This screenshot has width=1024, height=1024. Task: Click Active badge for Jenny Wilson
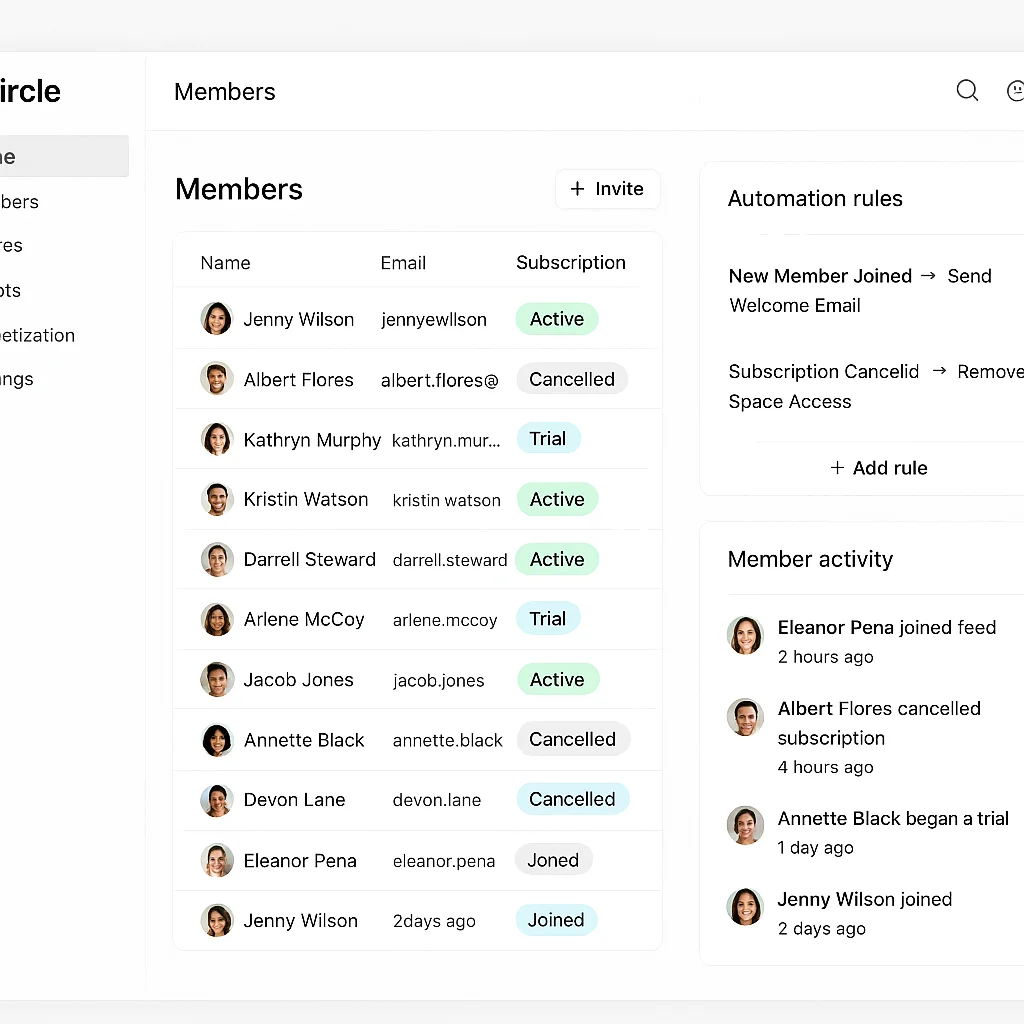(556, 319)
